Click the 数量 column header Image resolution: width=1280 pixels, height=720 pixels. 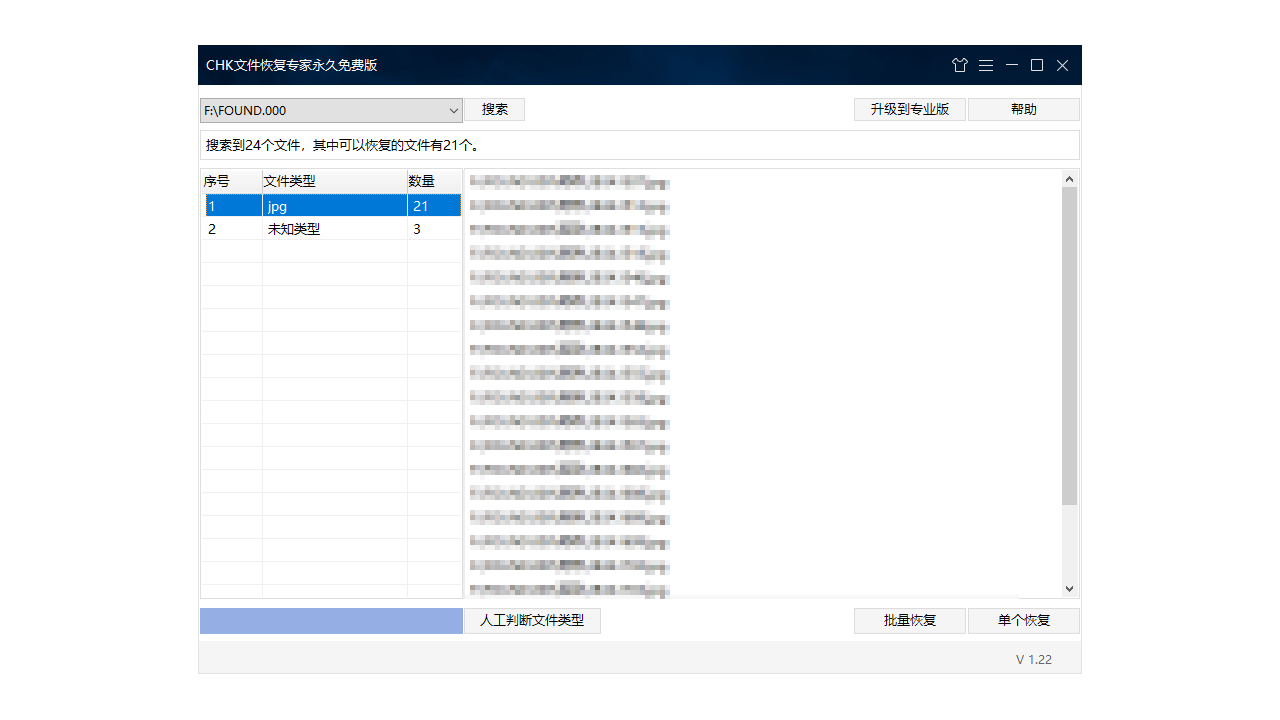point(434,181)
